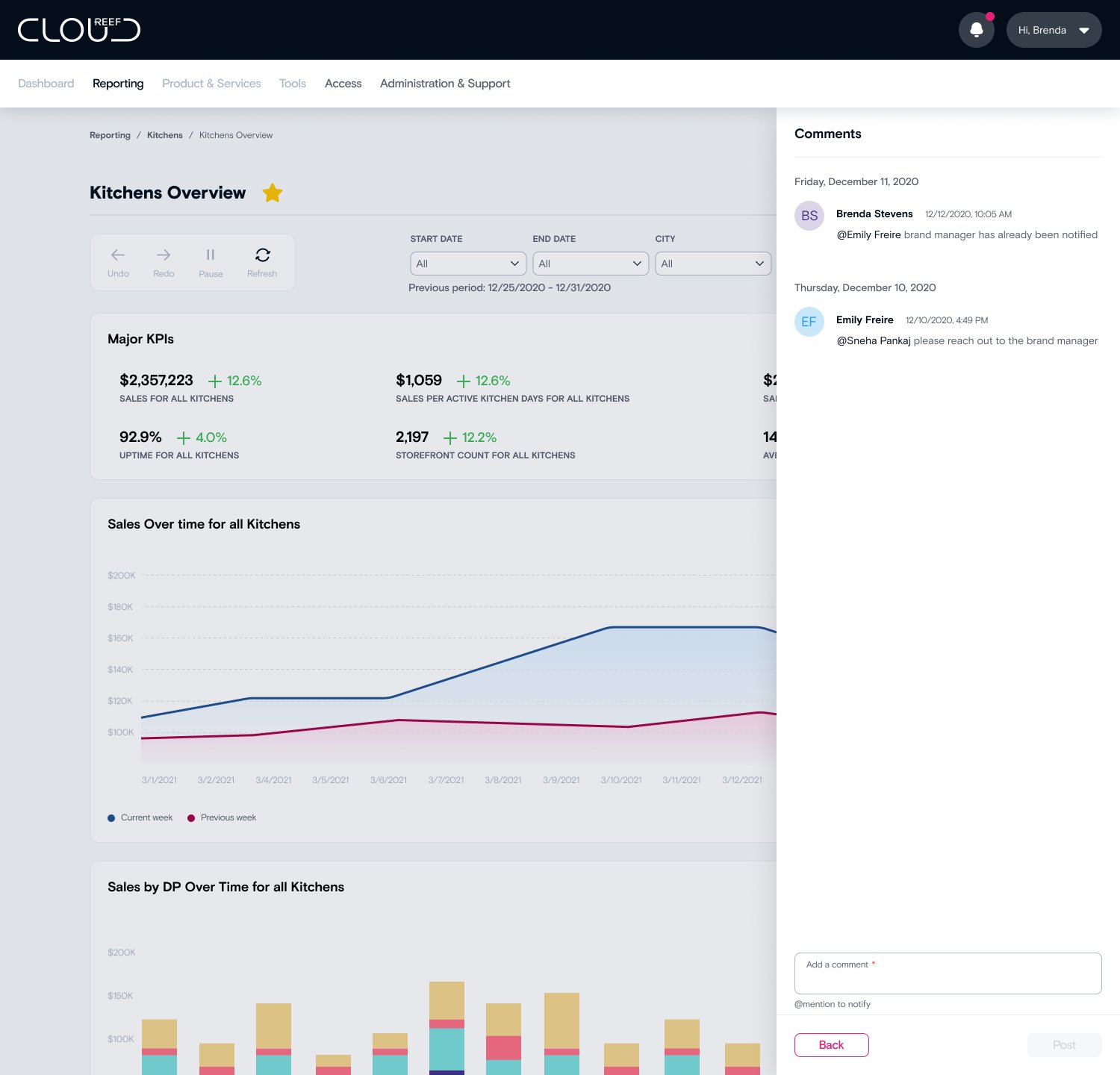The width and height of the screenshot is (1120, 1075).
Task: Click the @Sneha Pankaj mention
Action: click(x=874, y=340)
